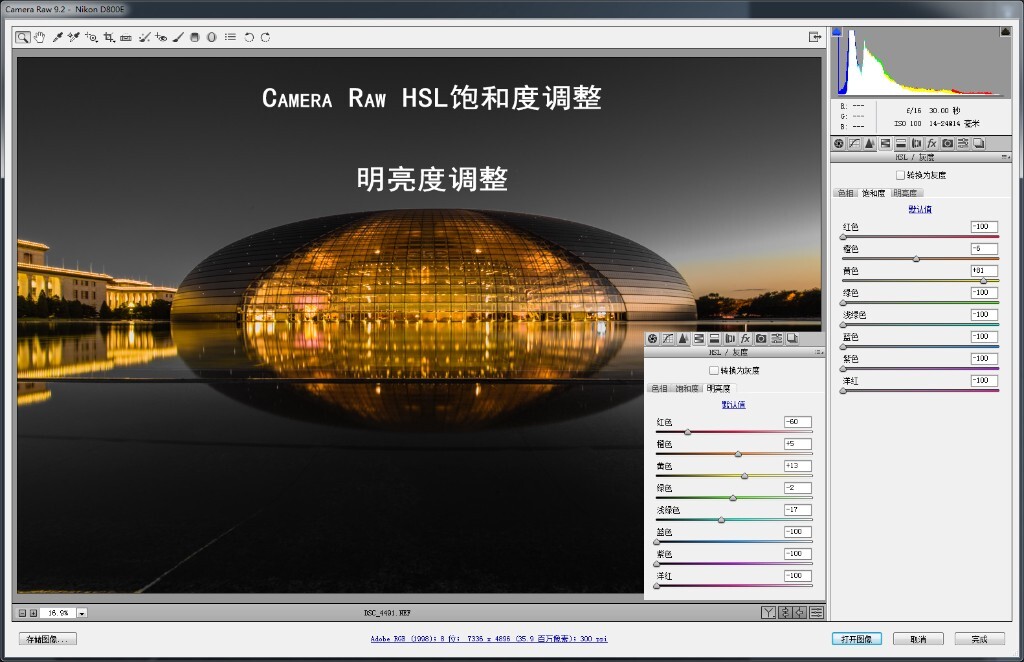Click the 橙色 saturation slider handle in the docked panel
The image size is (1024, 662).
click(916, 259)
